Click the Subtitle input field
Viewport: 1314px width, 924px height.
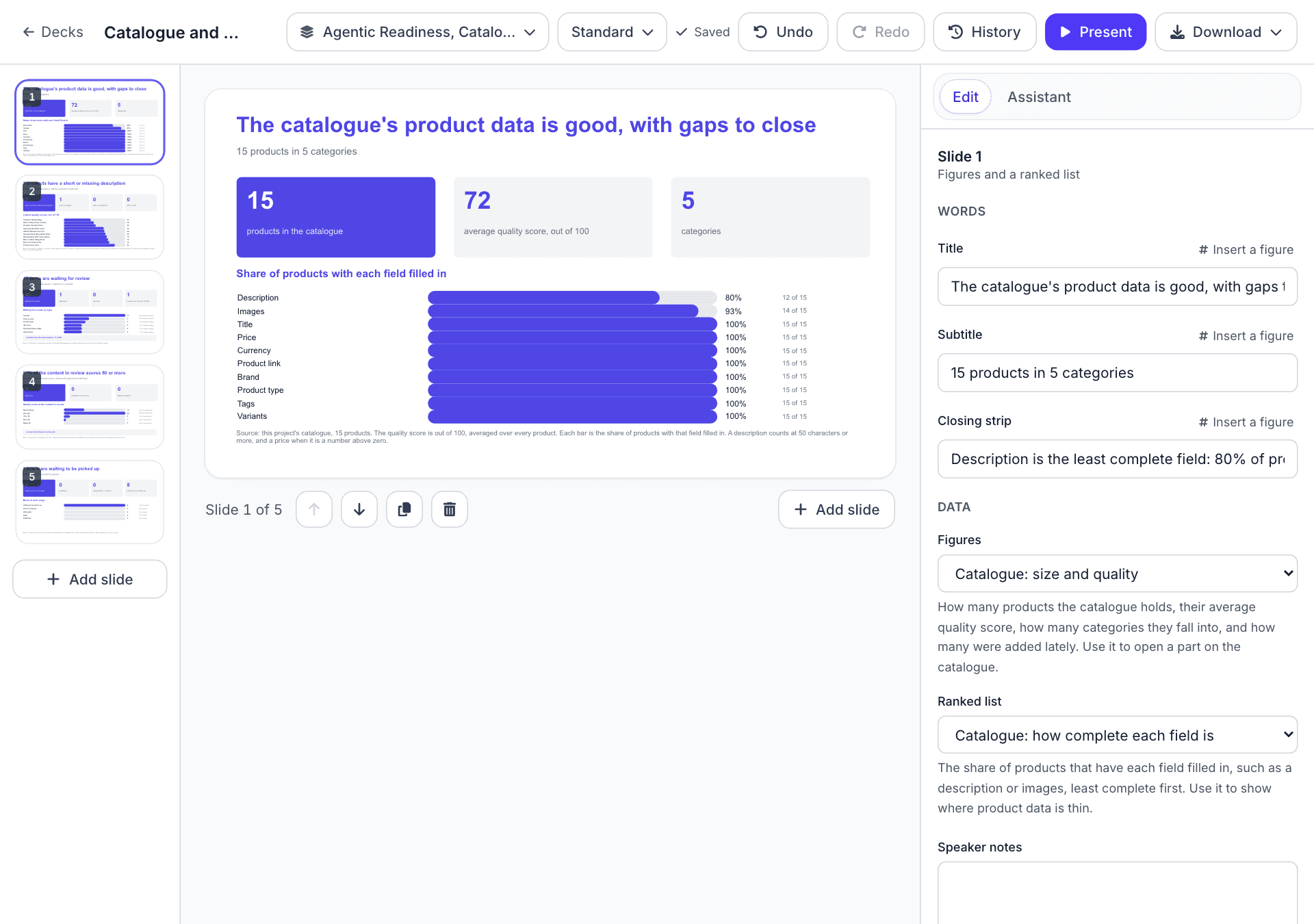pos(1117,373)
